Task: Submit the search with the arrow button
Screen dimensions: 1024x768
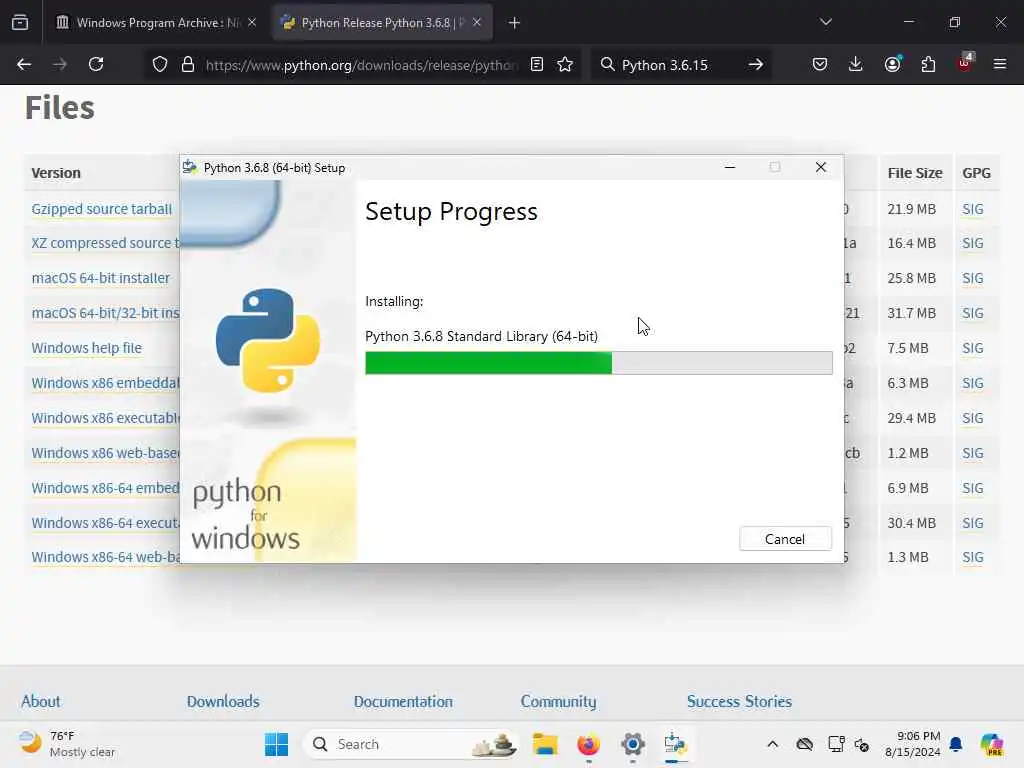Action: 756,64
